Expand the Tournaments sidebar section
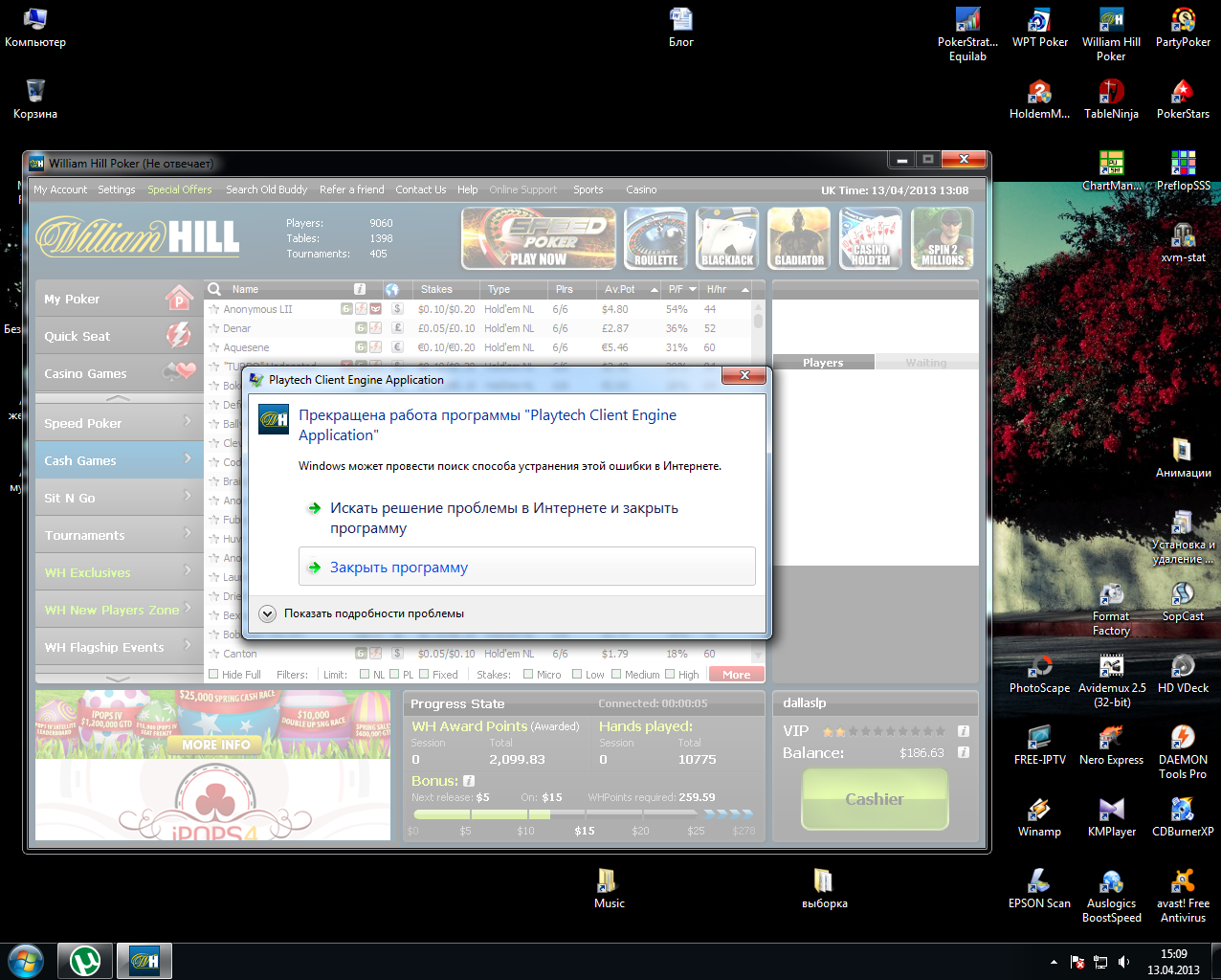This screenshot has width=1221, height=980. (120, 535)
